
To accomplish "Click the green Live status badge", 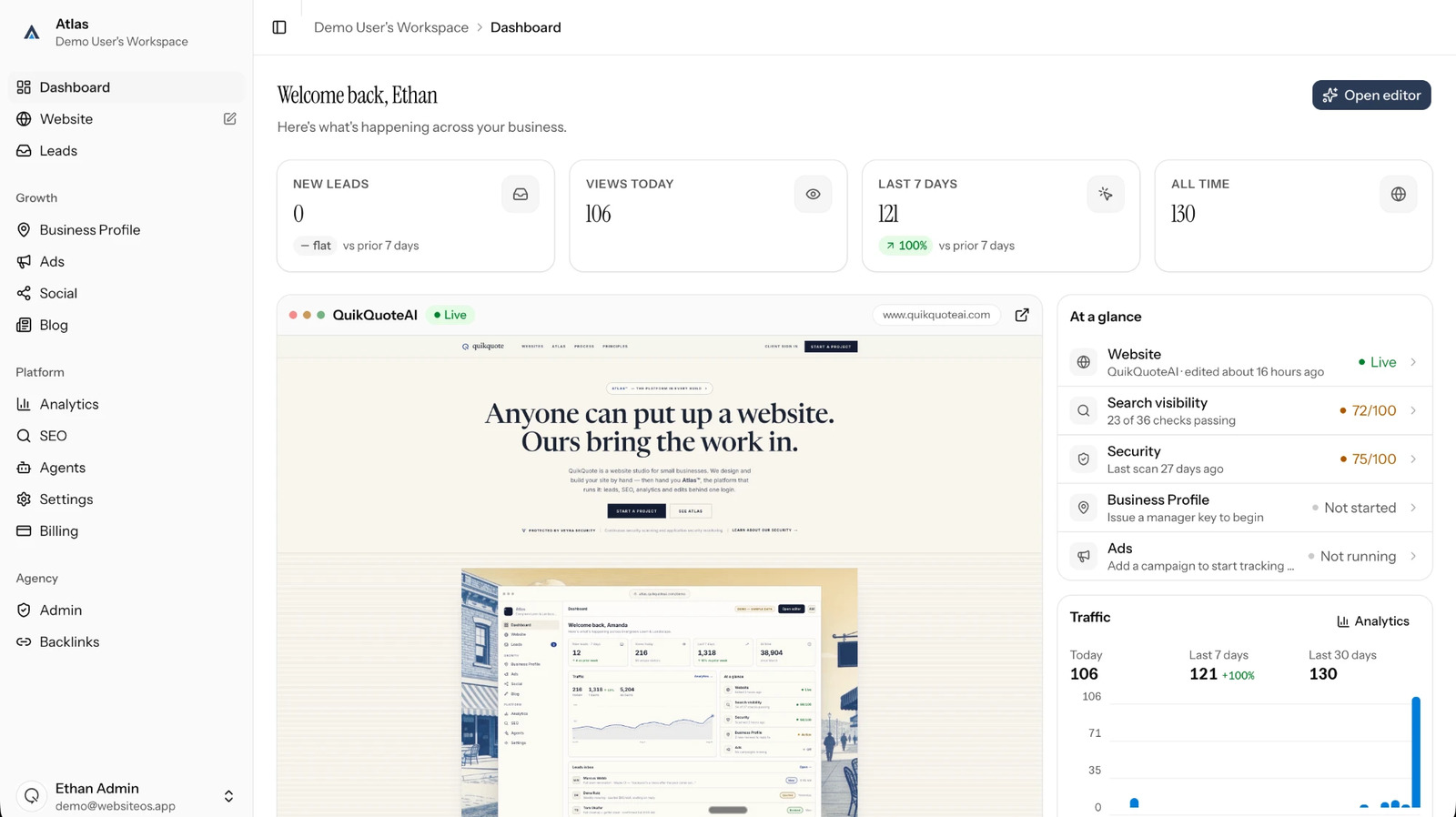I will [x=450, y=315].
